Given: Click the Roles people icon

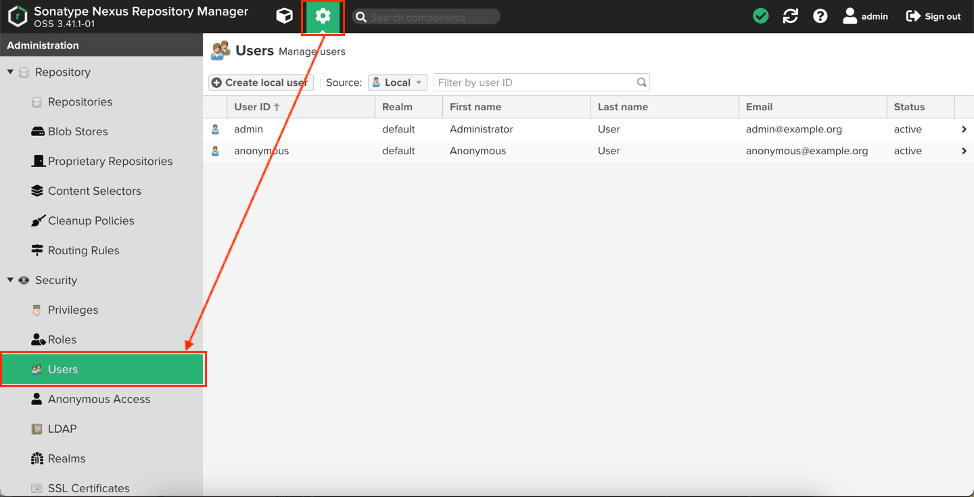Looking at the screenshot, I should tap(37, 340).
